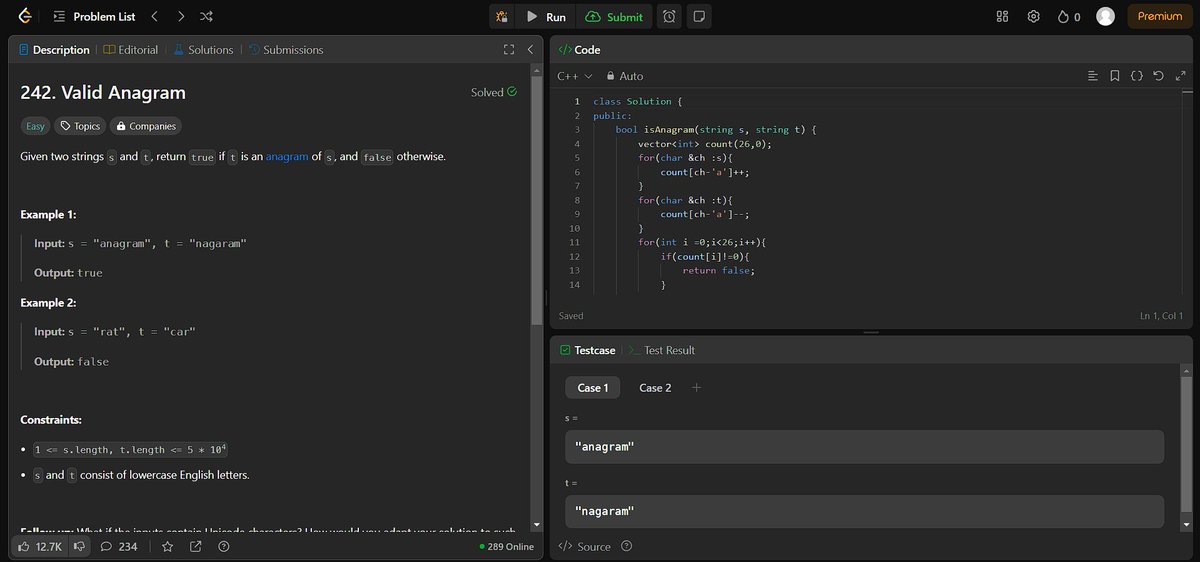Click the Source code icon label
Viewport: 1200px width, 562px height.
coord(585,547)
